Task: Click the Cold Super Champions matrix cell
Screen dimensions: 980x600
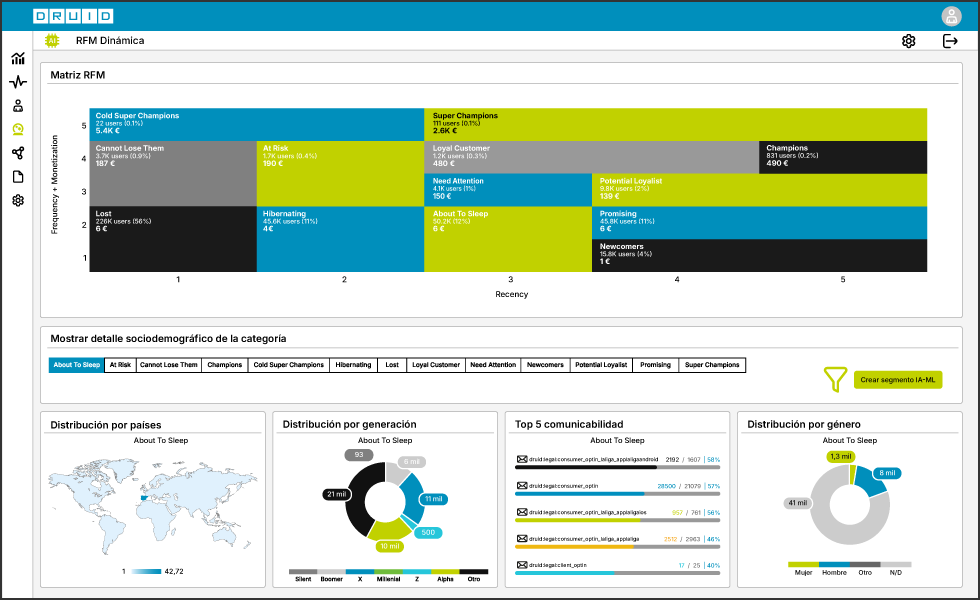Action: tap(257, 124)
